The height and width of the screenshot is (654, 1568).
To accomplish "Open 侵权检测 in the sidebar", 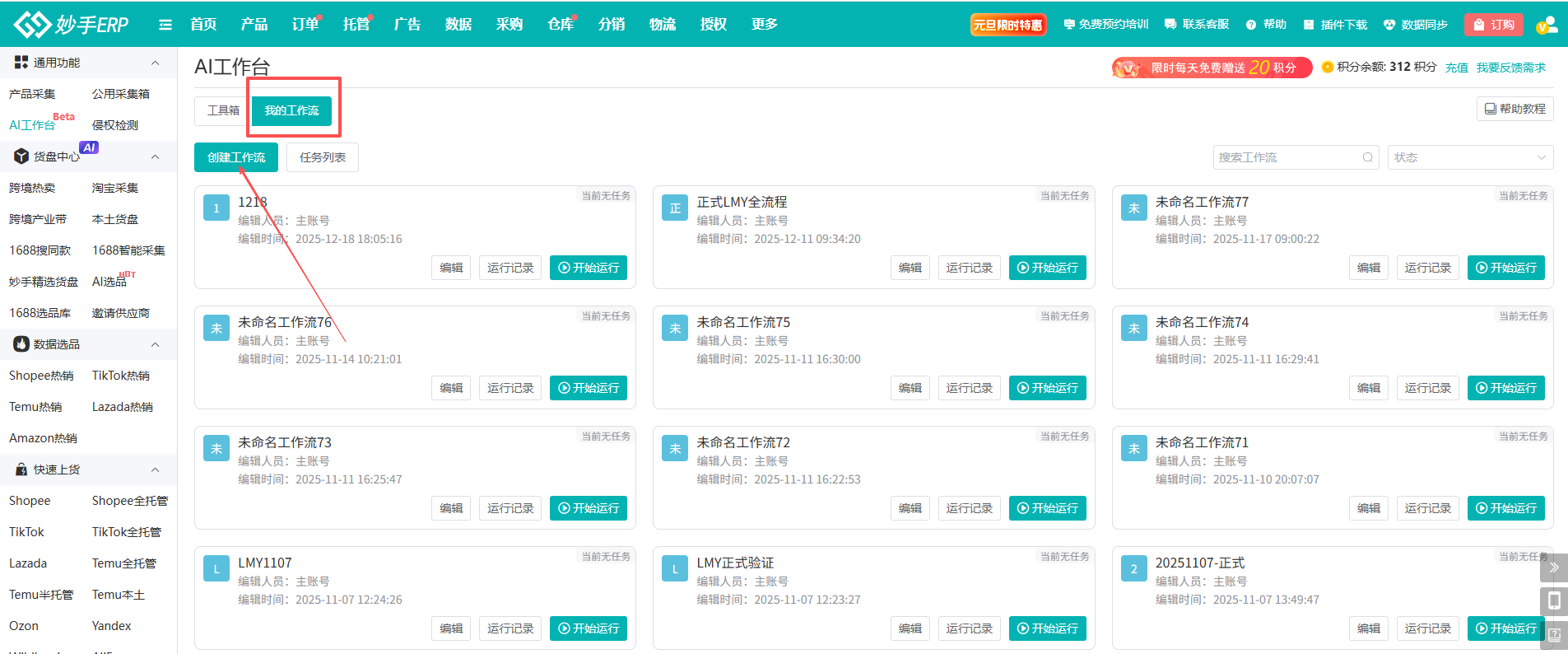I will (115, 125).
